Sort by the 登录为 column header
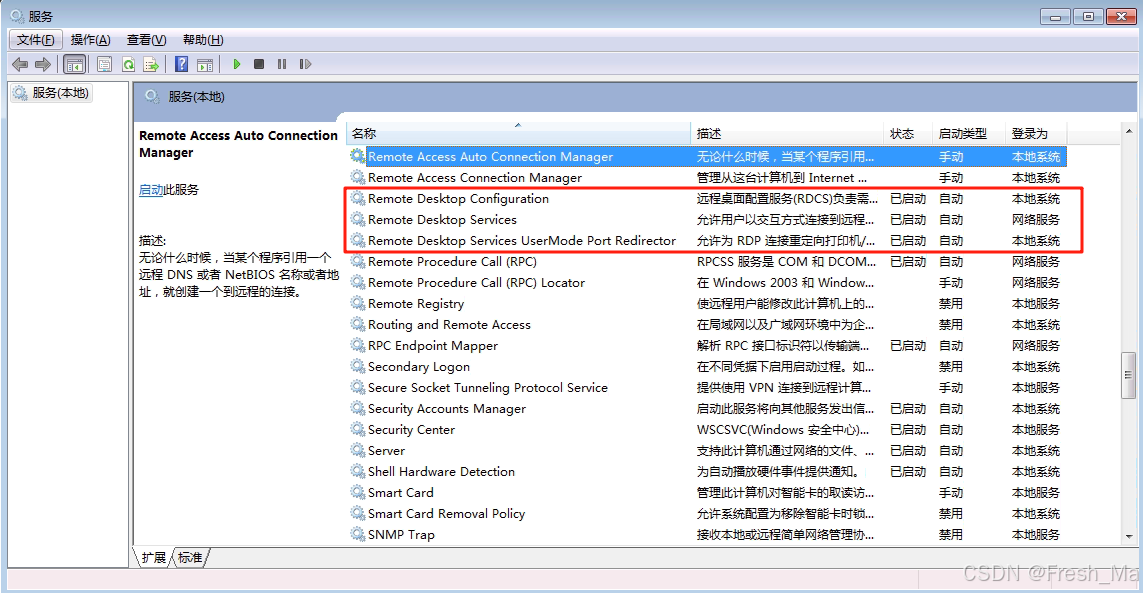 (1036, 133)
